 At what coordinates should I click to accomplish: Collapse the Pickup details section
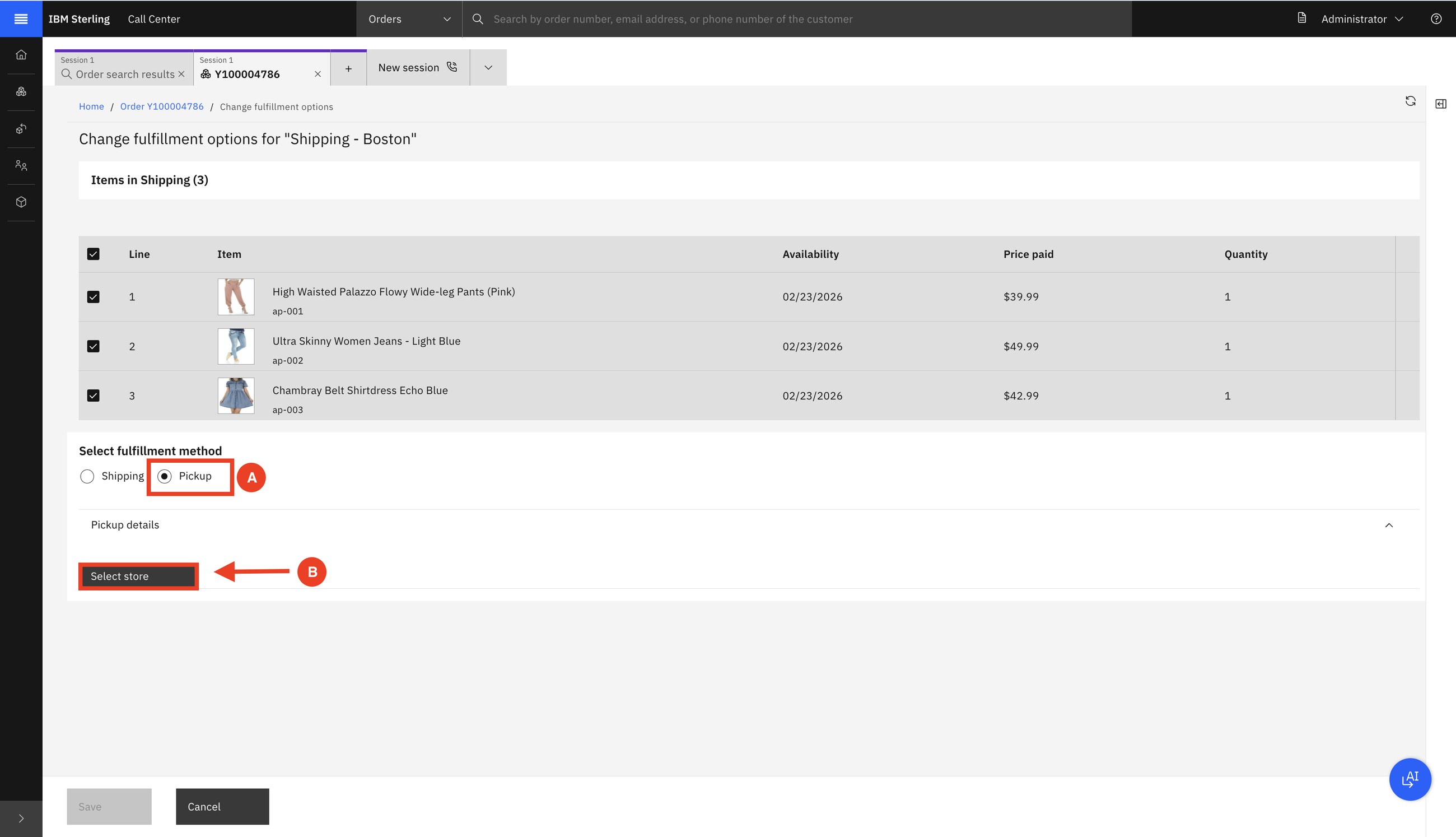tap(1388, 525)
